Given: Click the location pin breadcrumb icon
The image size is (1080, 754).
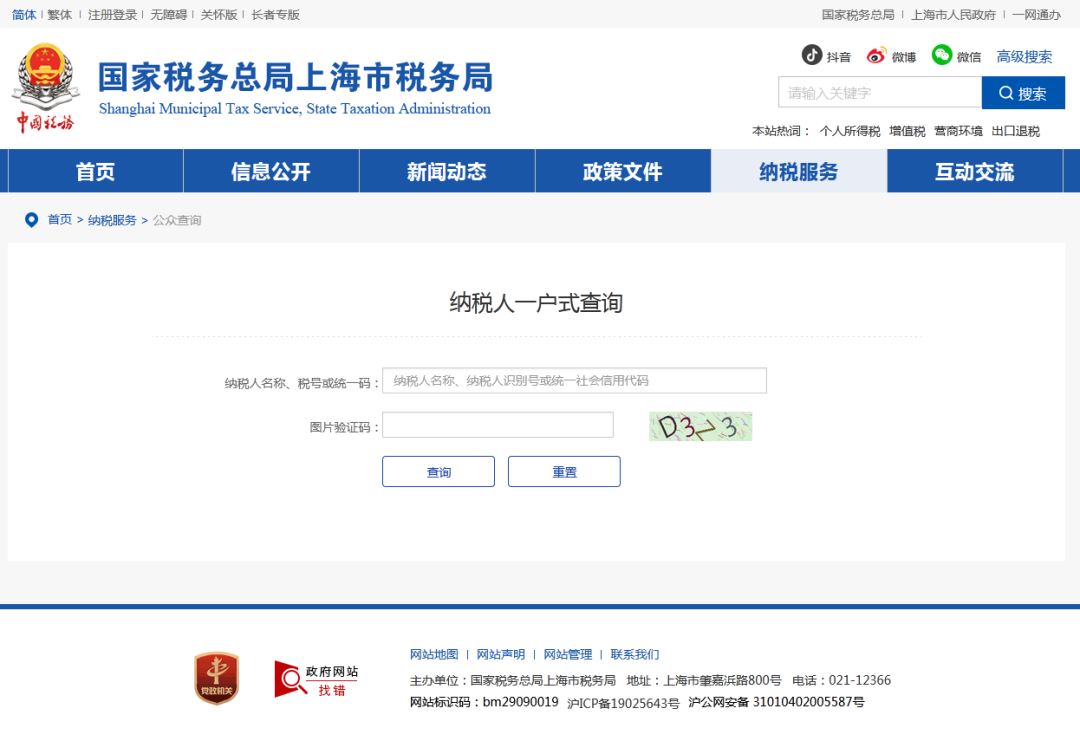Looking at the screenshot, I should pyautogui.click(x=31, y=220).
